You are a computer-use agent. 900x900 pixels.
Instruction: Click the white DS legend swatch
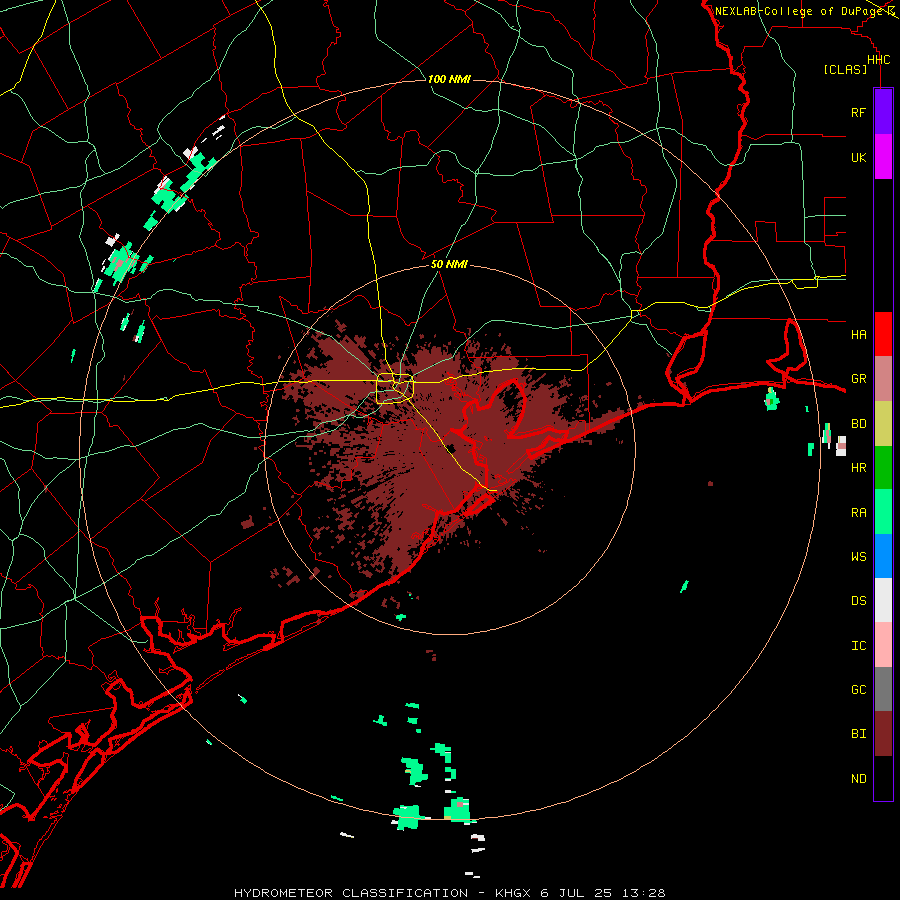(x=883, y=600)
